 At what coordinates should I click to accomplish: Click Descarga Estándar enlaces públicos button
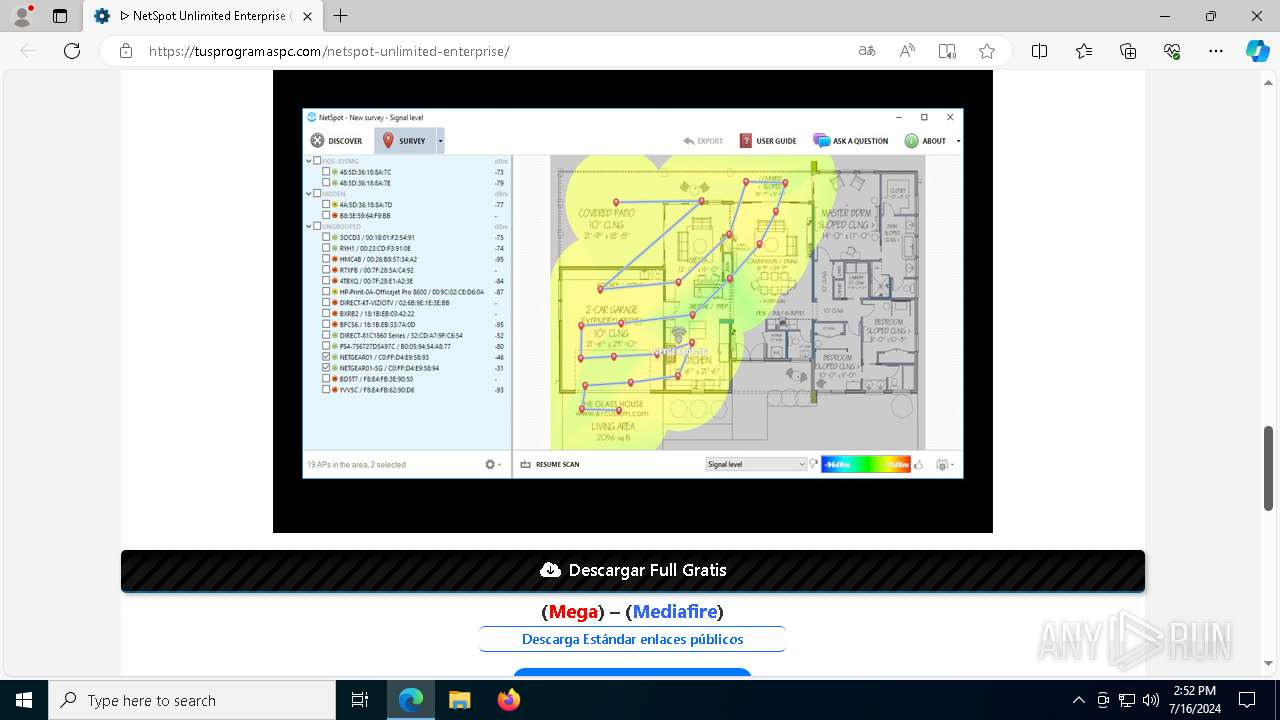pos(632,639)
